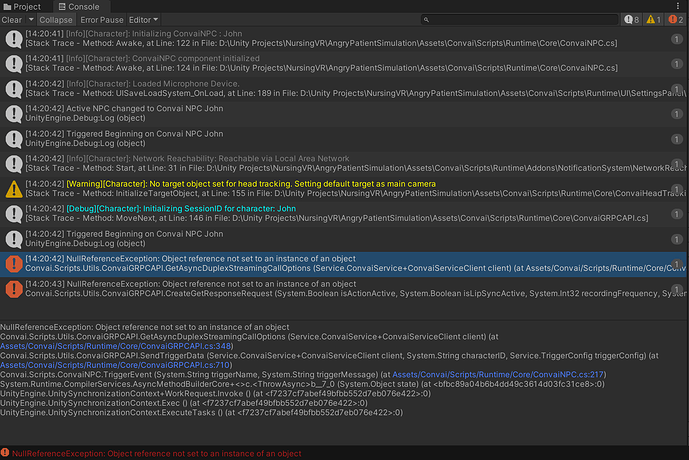
Task: Open the Editor dropdown
Action: (143, 20)
